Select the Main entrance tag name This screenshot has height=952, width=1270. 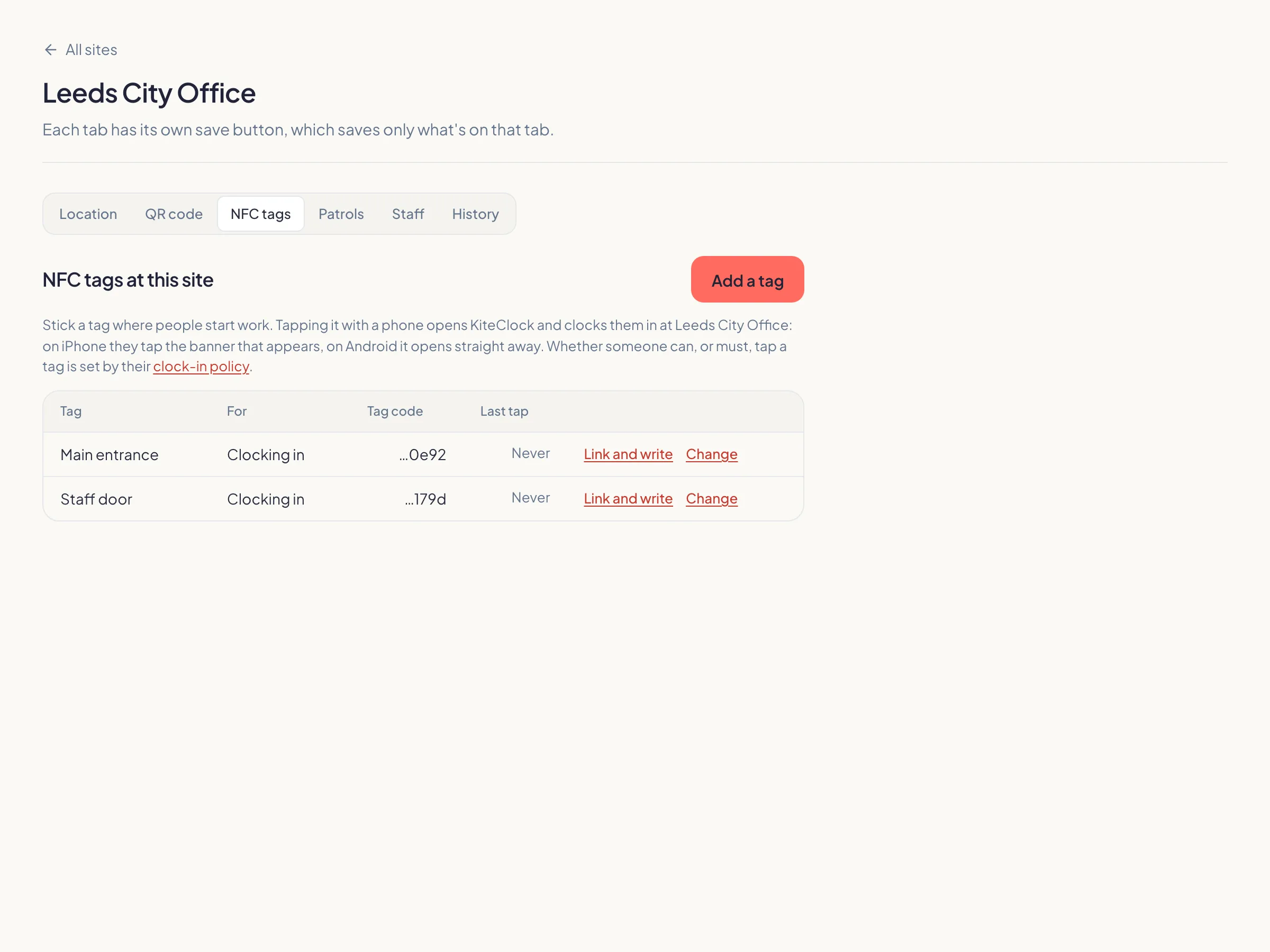109,455
